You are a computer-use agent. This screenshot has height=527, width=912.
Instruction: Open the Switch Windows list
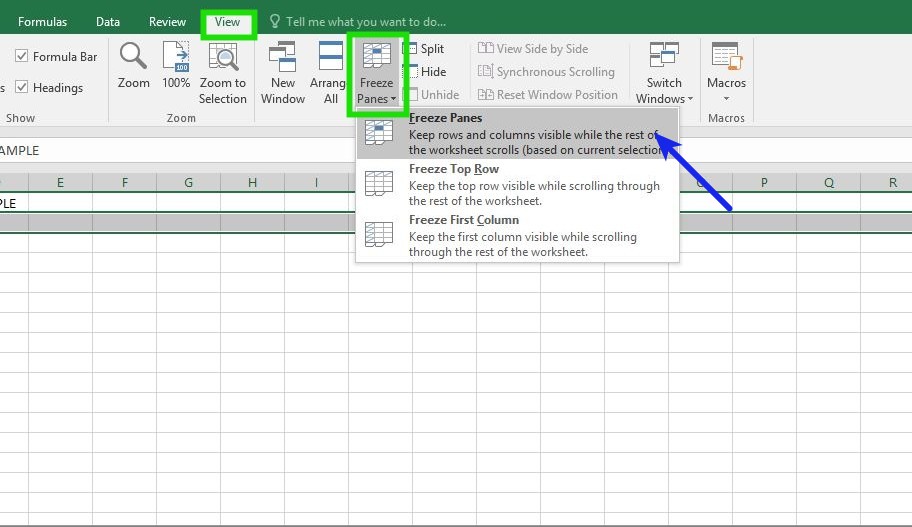tap(664, 73)
